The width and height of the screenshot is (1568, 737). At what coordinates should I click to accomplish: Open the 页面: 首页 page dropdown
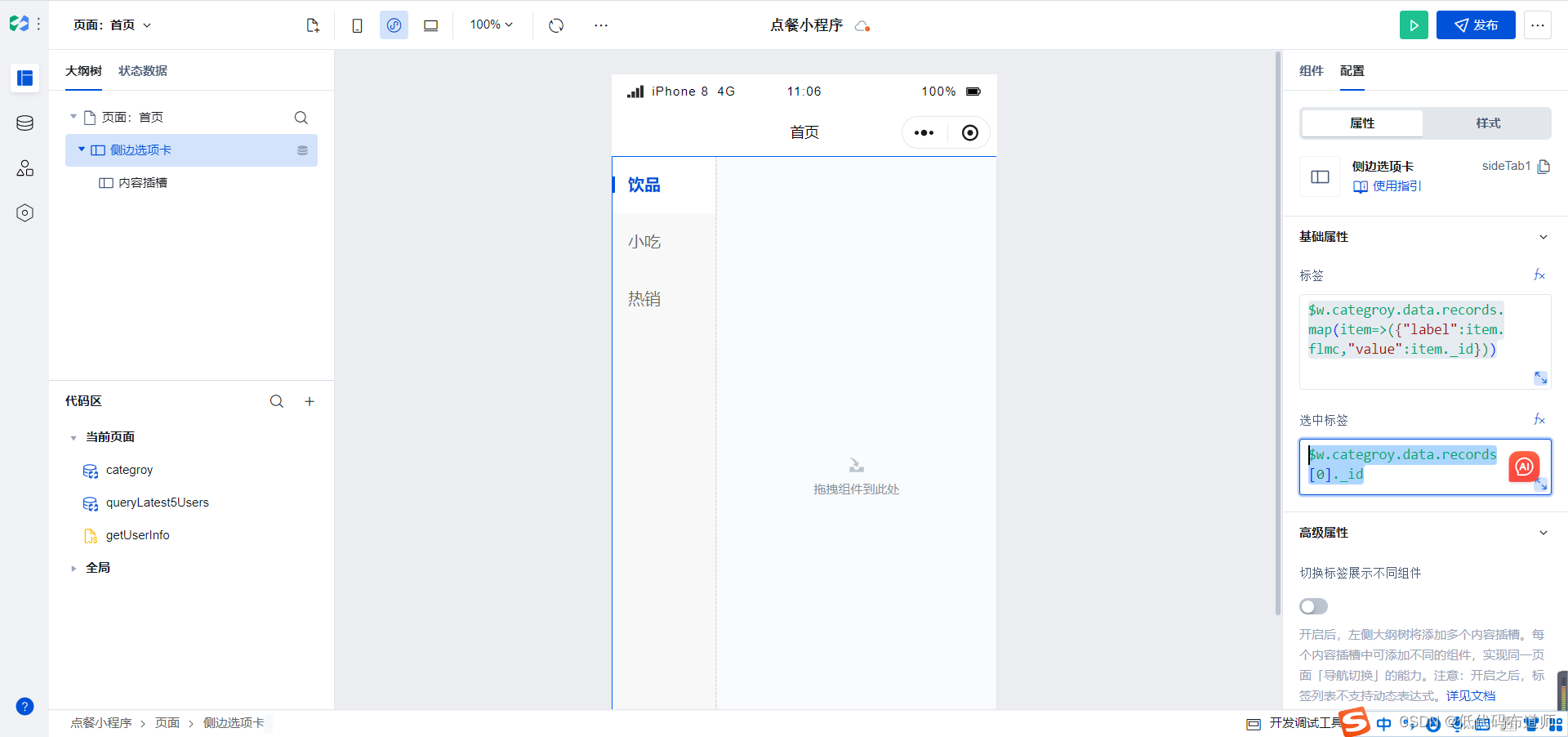tap(113, 25)
